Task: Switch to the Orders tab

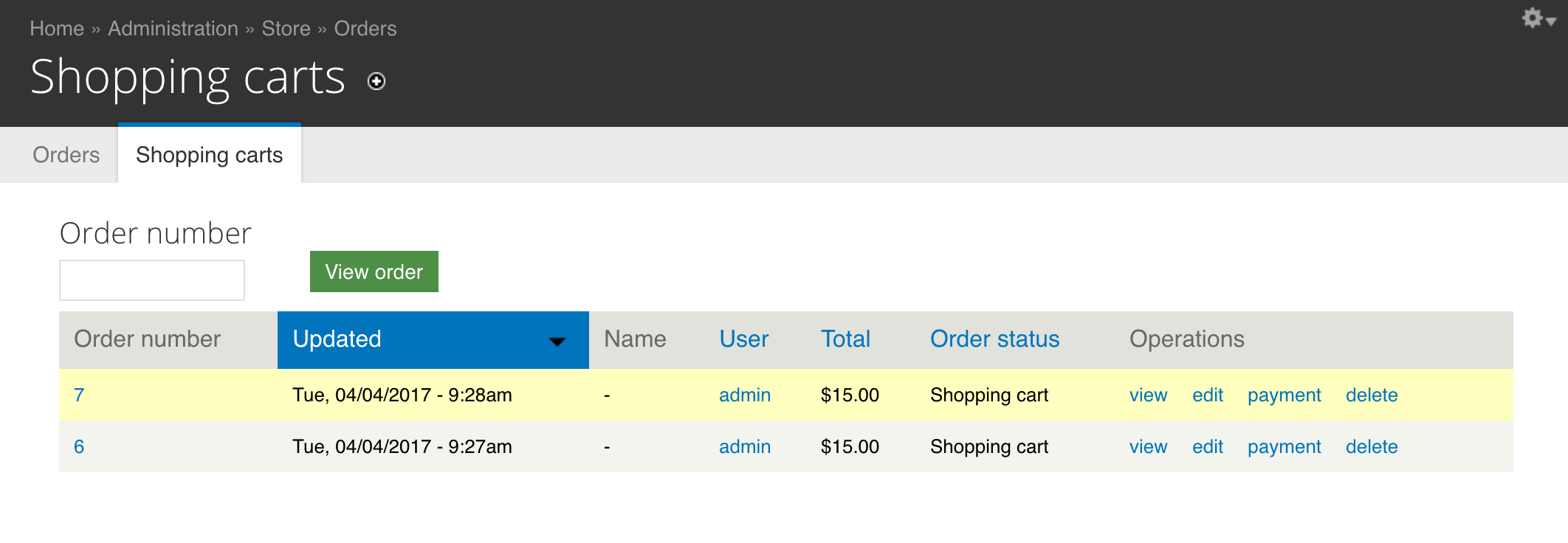Action: pyautogui.click(x=66, y=154)
